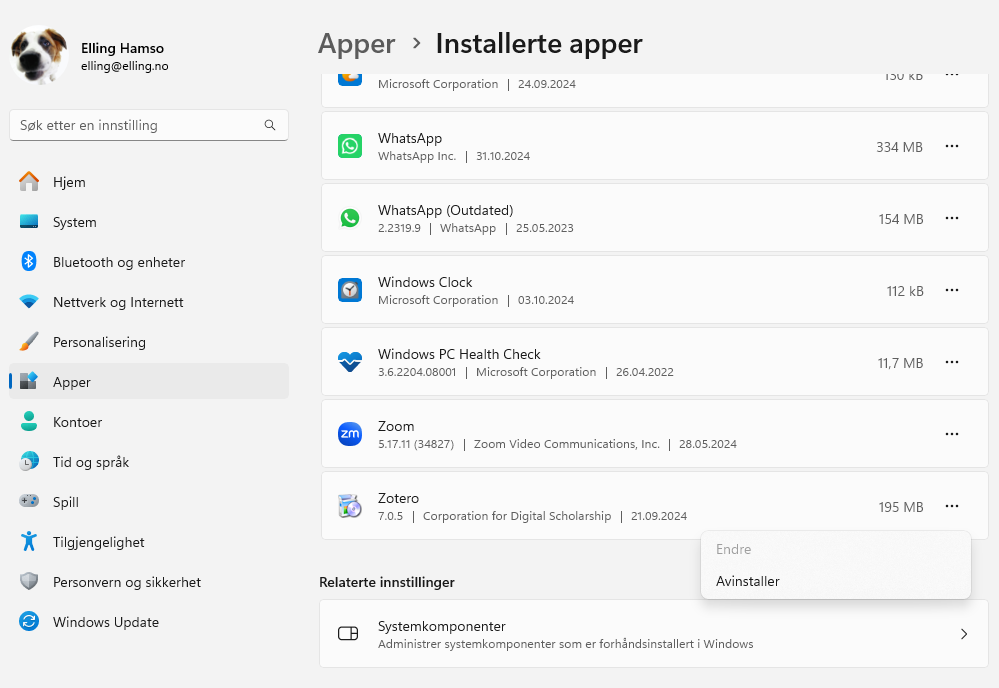Open Personvern og sikkerhet
Viewport: 999px width, 688px height.
(149, 582)
